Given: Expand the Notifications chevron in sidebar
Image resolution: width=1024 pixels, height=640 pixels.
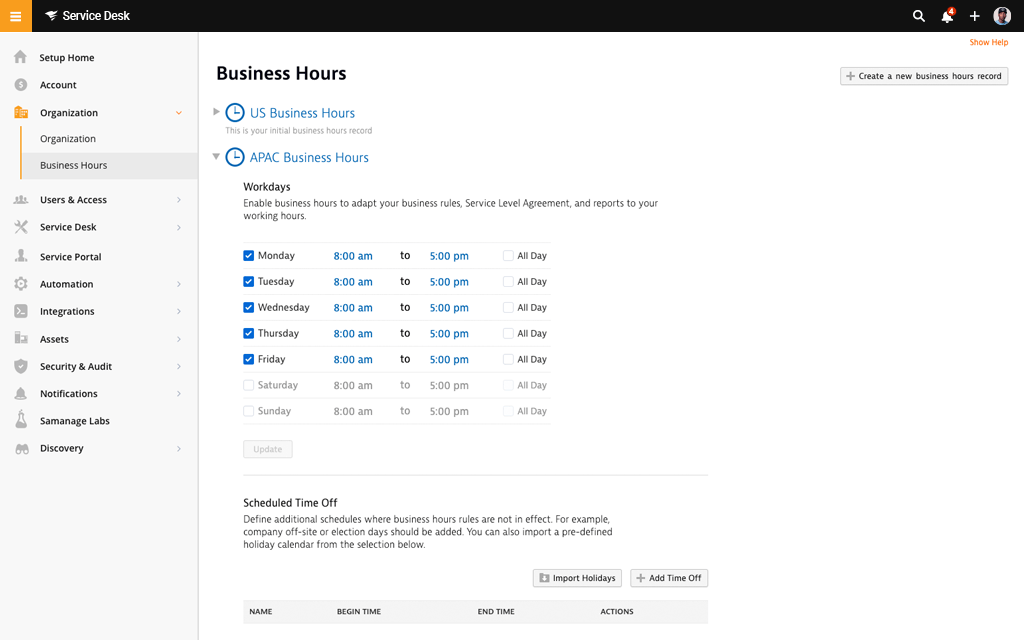Looking at the screenshot, I should pos(178,394).
